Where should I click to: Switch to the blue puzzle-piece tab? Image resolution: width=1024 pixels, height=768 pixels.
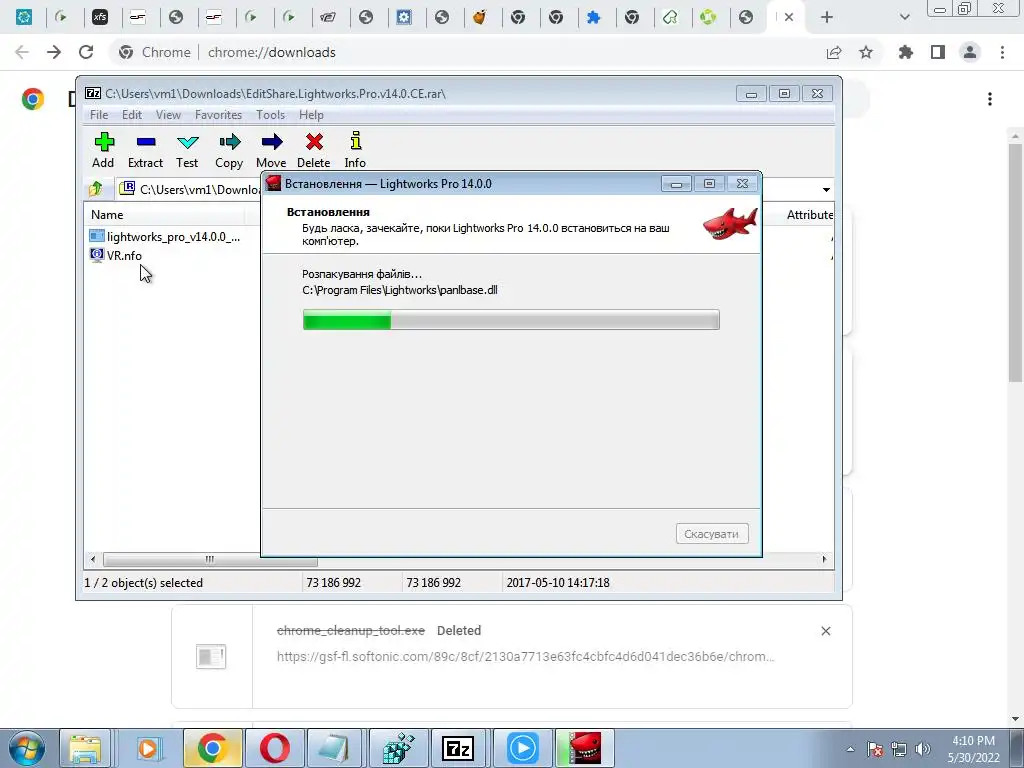(x=594, y=17)
